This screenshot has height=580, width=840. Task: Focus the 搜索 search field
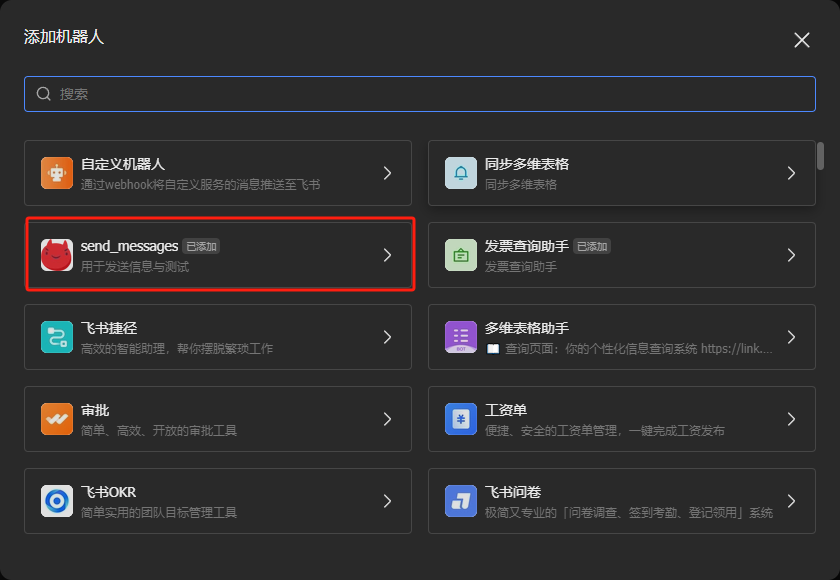420,94
